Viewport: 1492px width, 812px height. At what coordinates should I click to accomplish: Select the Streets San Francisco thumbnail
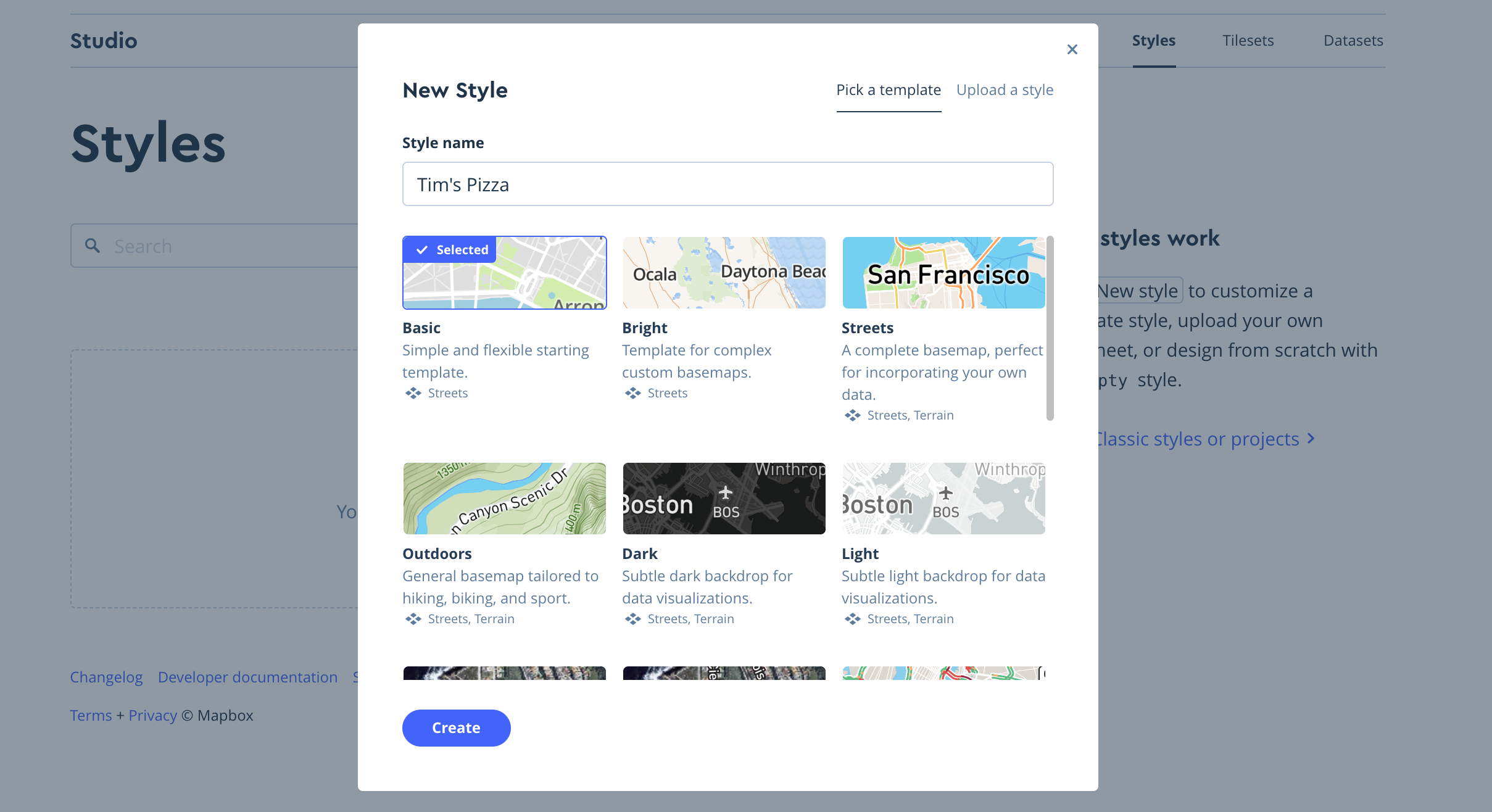[x=943, y=273]
